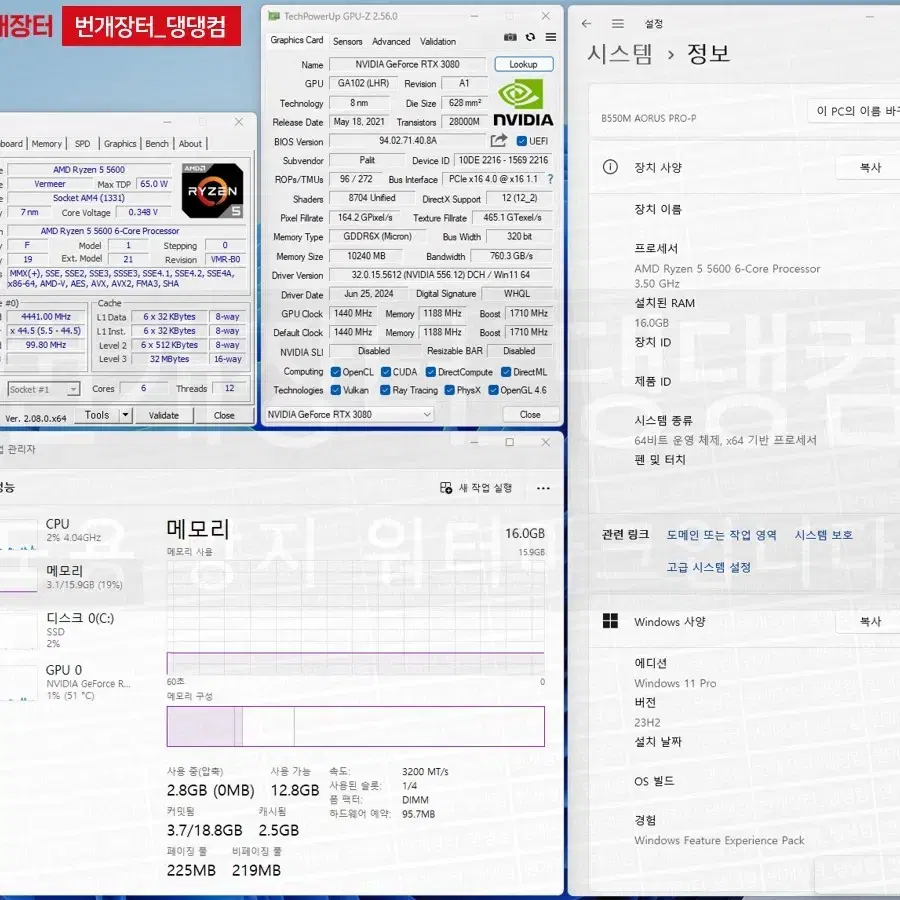Click the Lookup button in GPU-Z

pos(523,64)
